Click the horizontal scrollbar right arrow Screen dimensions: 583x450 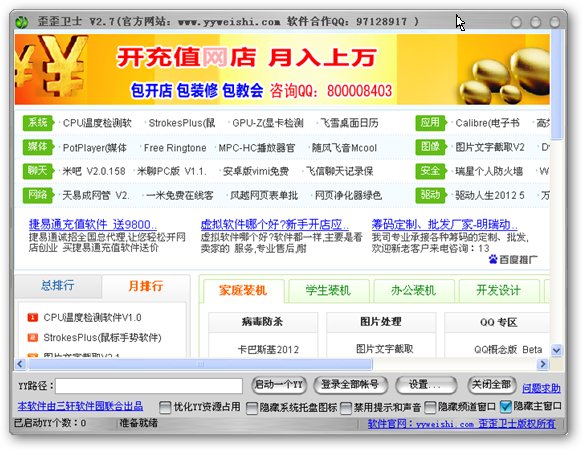click(x=542, y=364)
